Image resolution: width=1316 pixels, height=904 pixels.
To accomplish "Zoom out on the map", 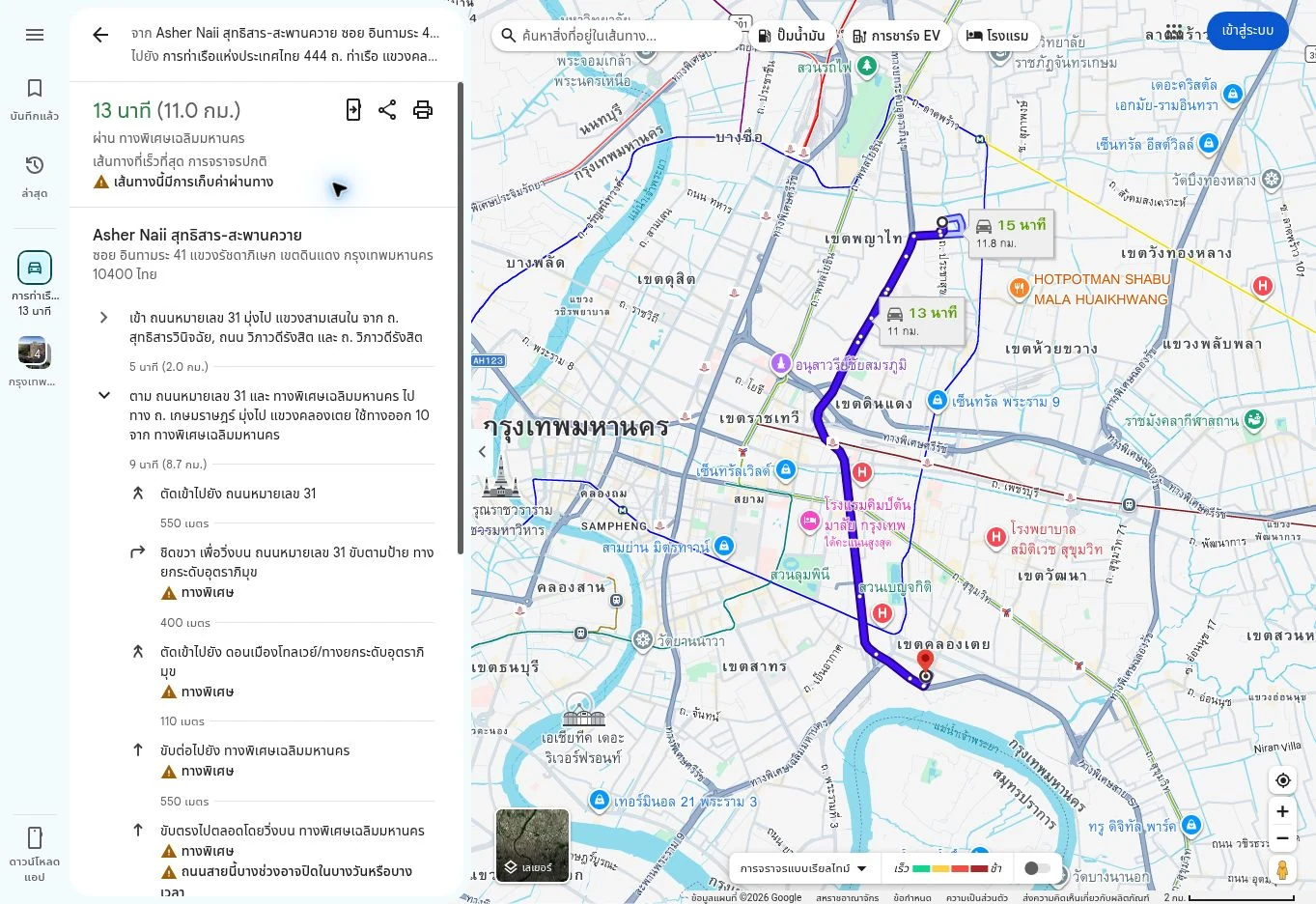I will (x=1282, y=838).
